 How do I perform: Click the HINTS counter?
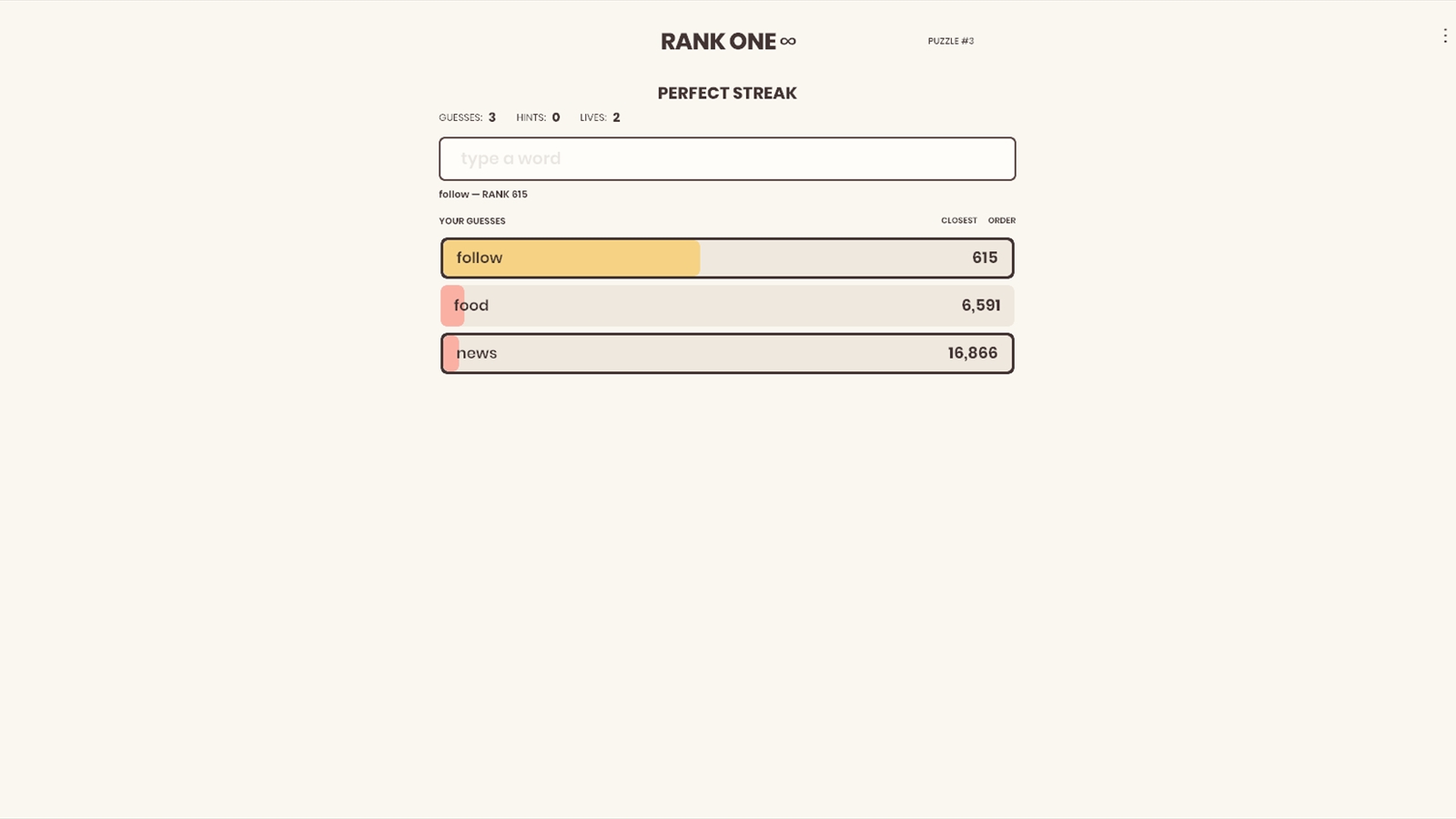pyautogui.click(x=538, y=117)
